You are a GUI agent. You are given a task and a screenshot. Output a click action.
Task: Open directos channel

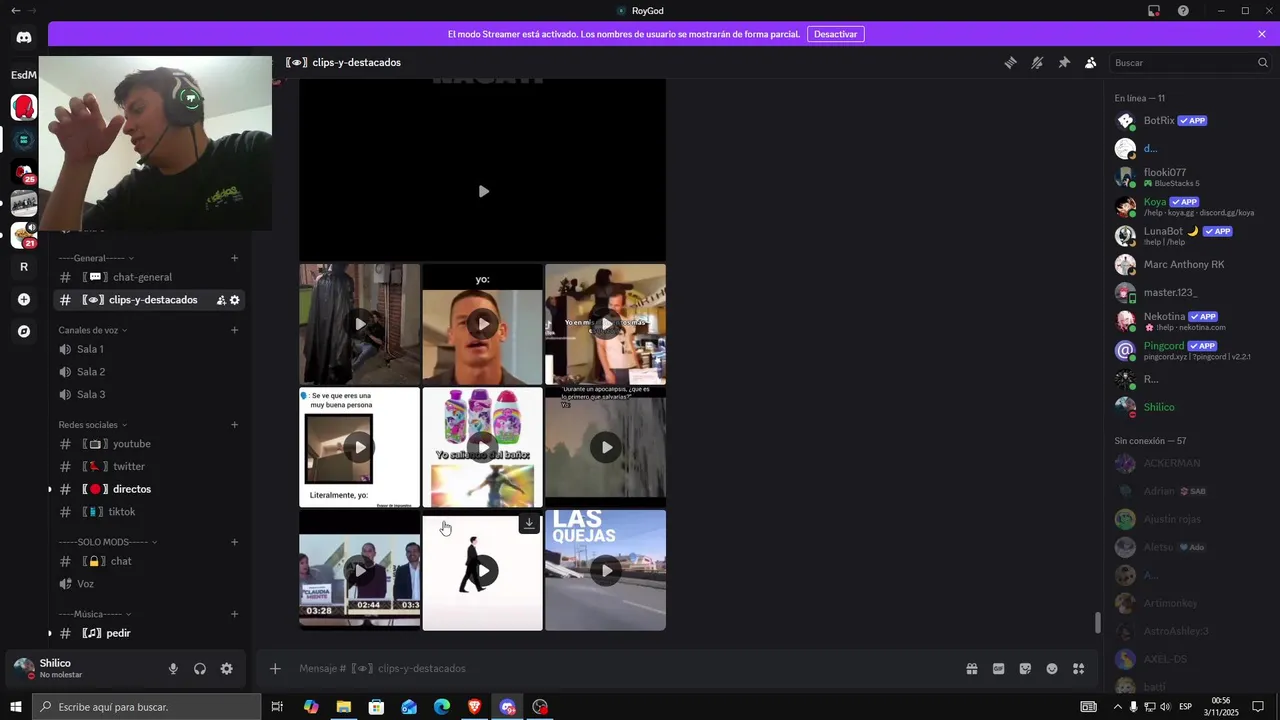pyautogui.click(x=150, y=489)
